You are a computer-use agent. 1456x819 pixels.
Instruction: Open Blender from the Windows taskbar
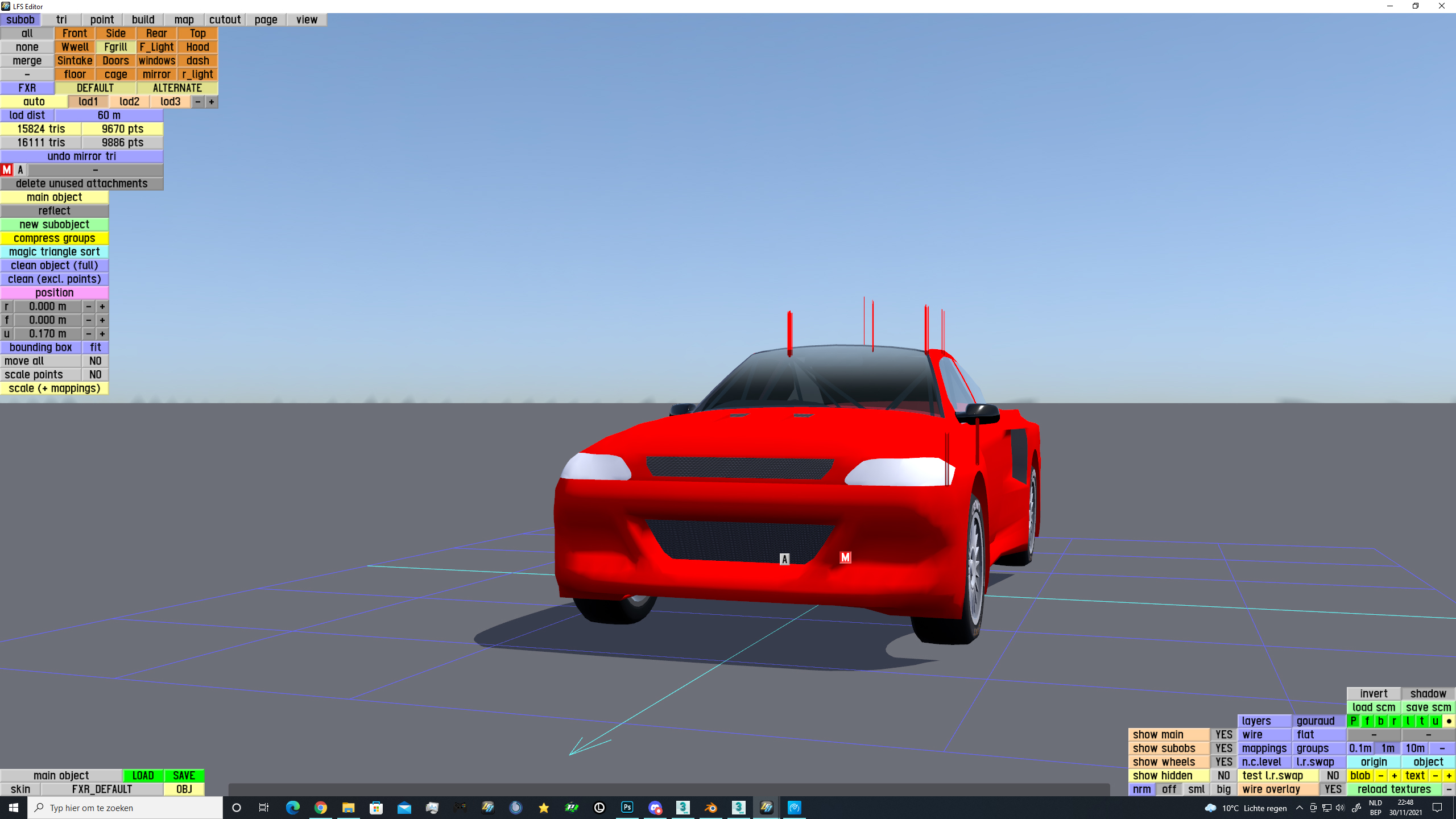(x=710, y=808)
